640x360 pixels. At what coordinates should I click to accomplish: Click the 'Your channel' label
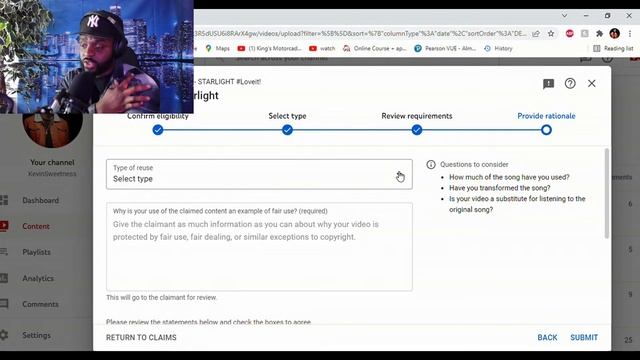point(52,162)
